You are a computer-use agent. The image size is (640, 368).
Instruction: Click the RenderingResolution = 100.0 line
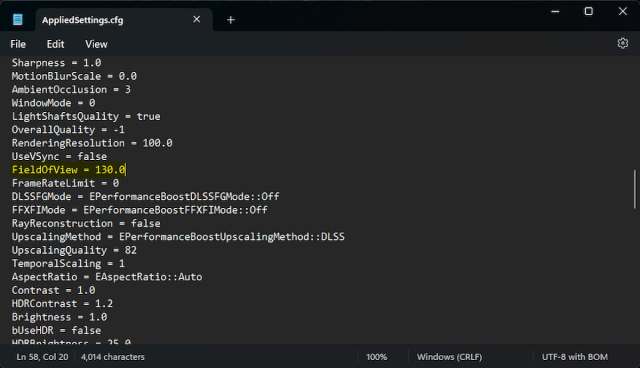tap(92, 143)
